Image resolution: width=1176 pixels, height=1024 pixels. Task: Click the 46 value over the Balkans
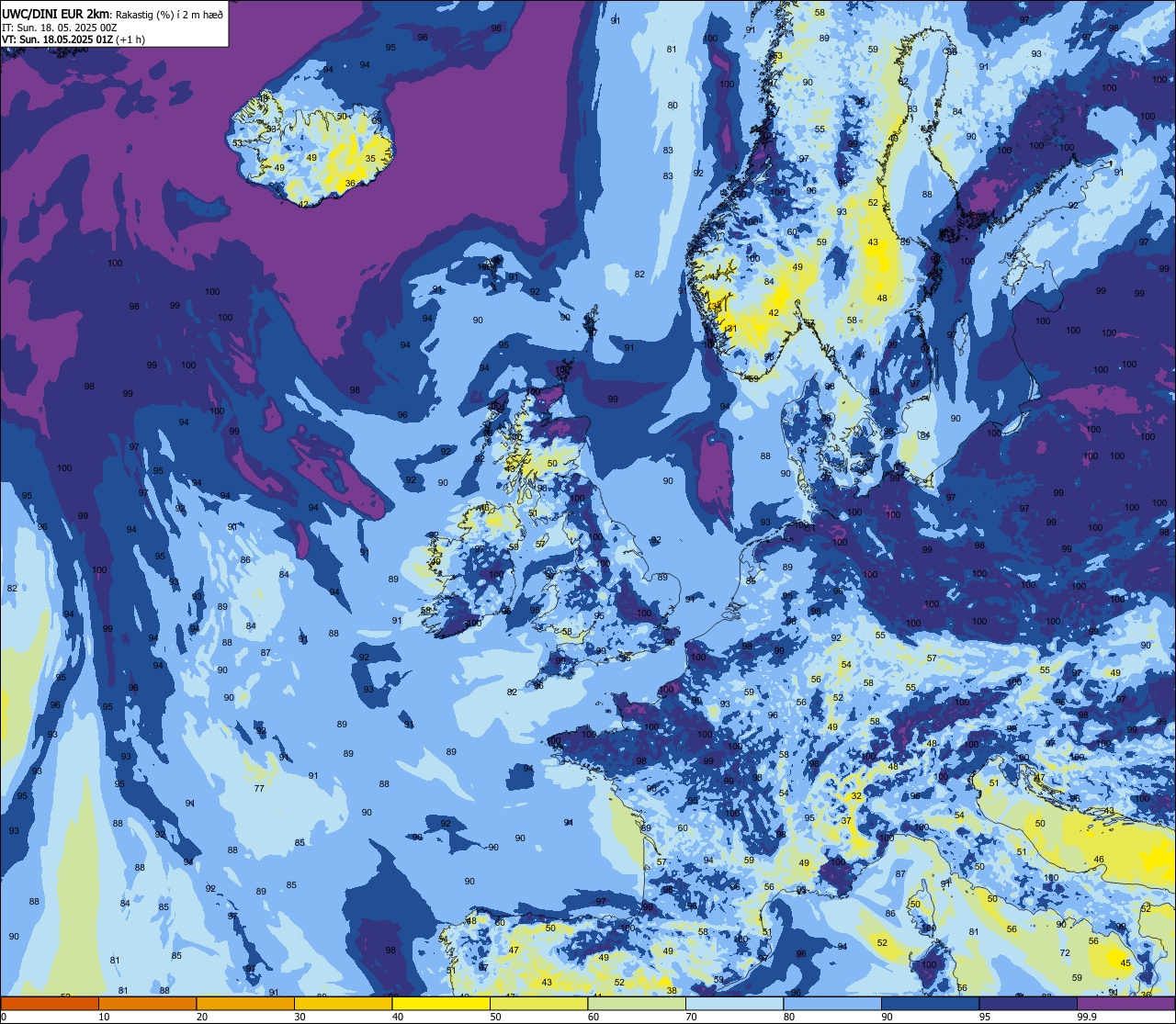click(x=1099, y=860)
